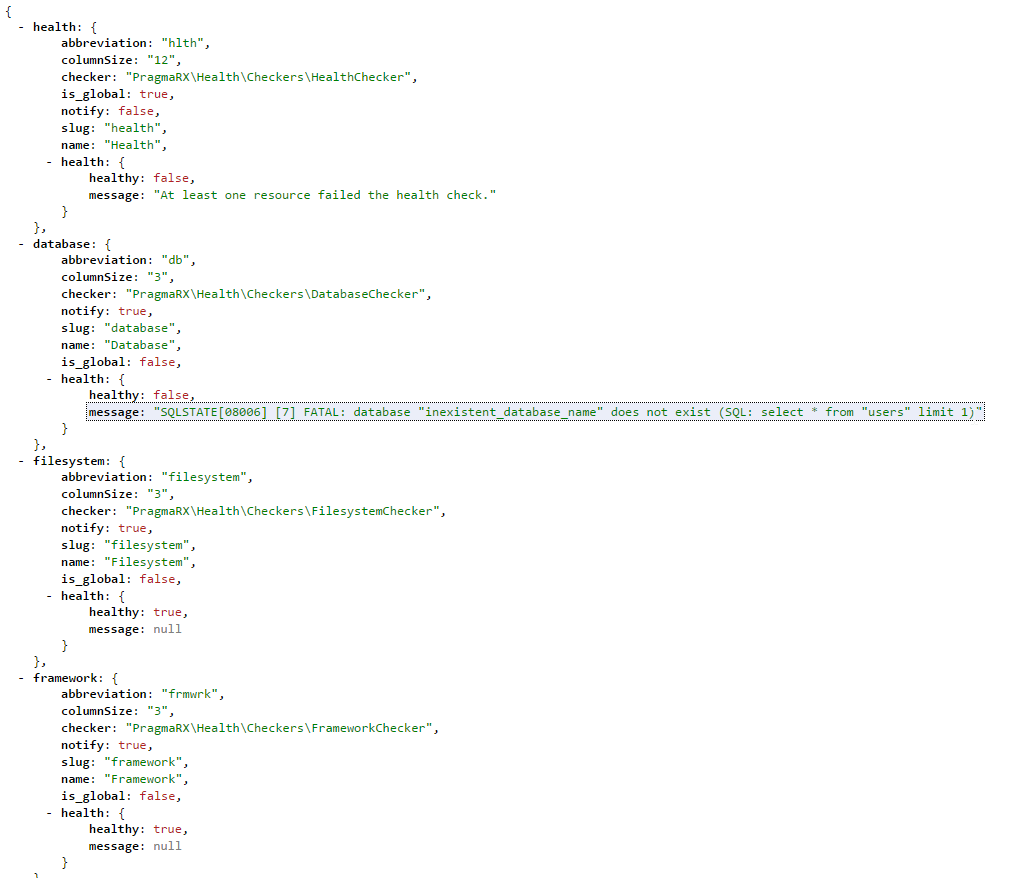
Task: Click the slug "framework" value
Action: pyautogui.click(x=143, y=763)
